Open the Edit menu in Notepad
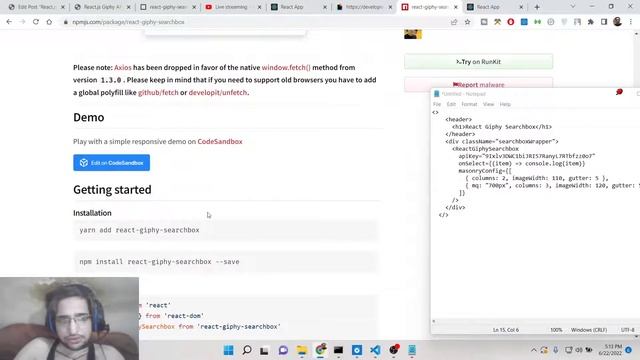 point(451,104)
